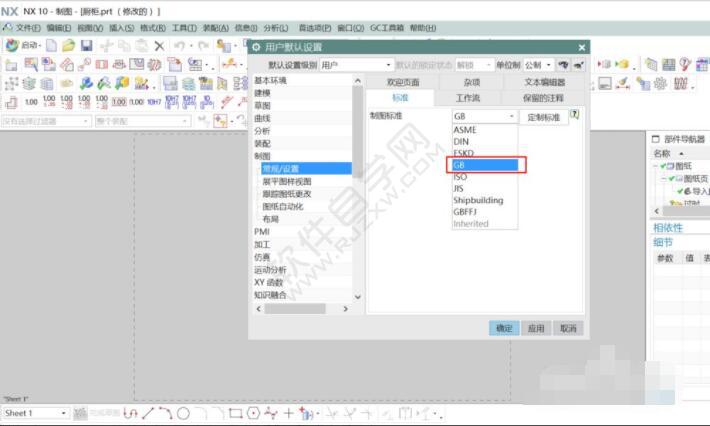Open the 插入(S) menu
The width and height of the screenshot is (710, 426).
pos(121,28)
